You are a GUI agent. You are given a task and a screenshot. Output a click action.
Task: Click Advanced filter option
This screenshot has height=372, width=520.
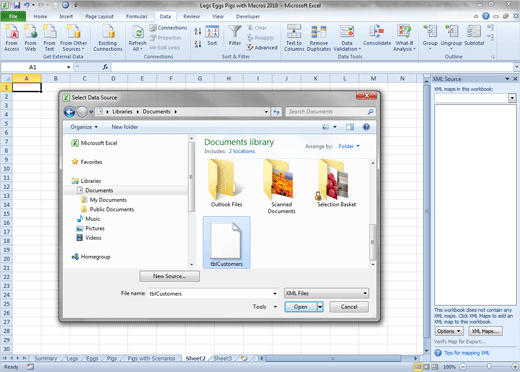[262, 48]
